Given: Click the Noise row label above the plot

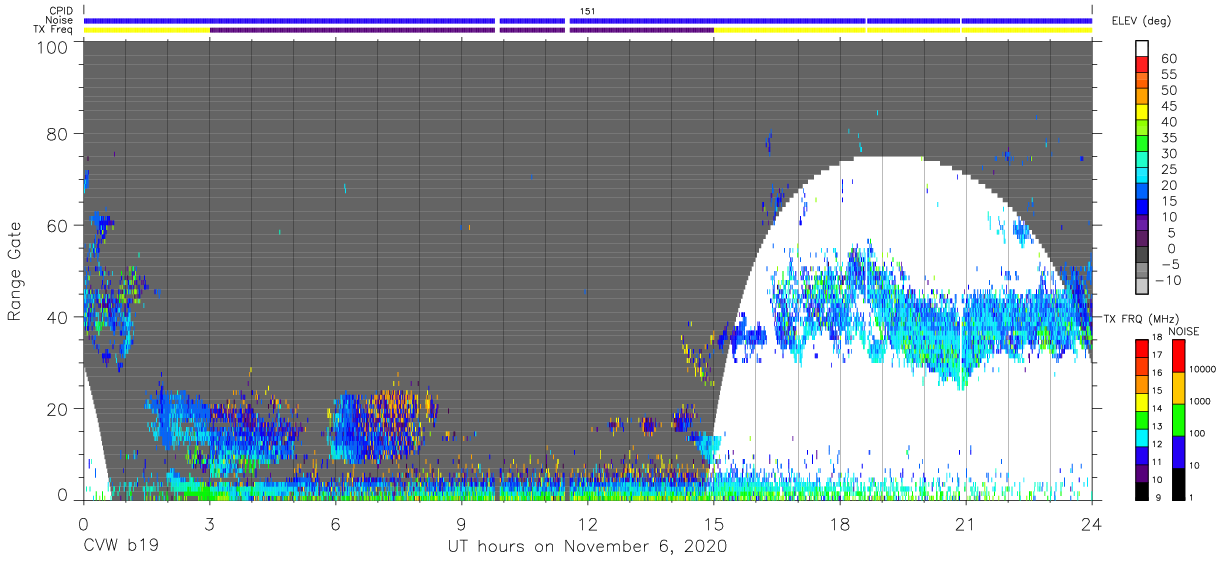Looking at the screenshot, I should (x=59, y=20).
